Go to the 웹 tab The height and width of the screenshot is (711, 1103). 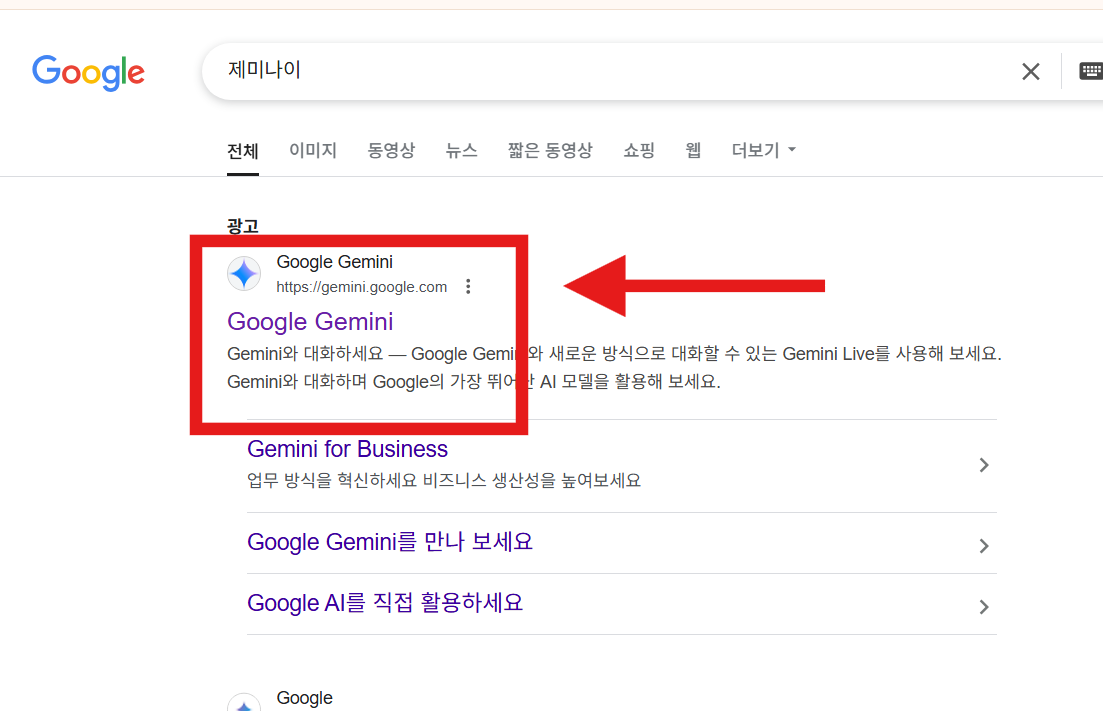(x=693, y=150)
